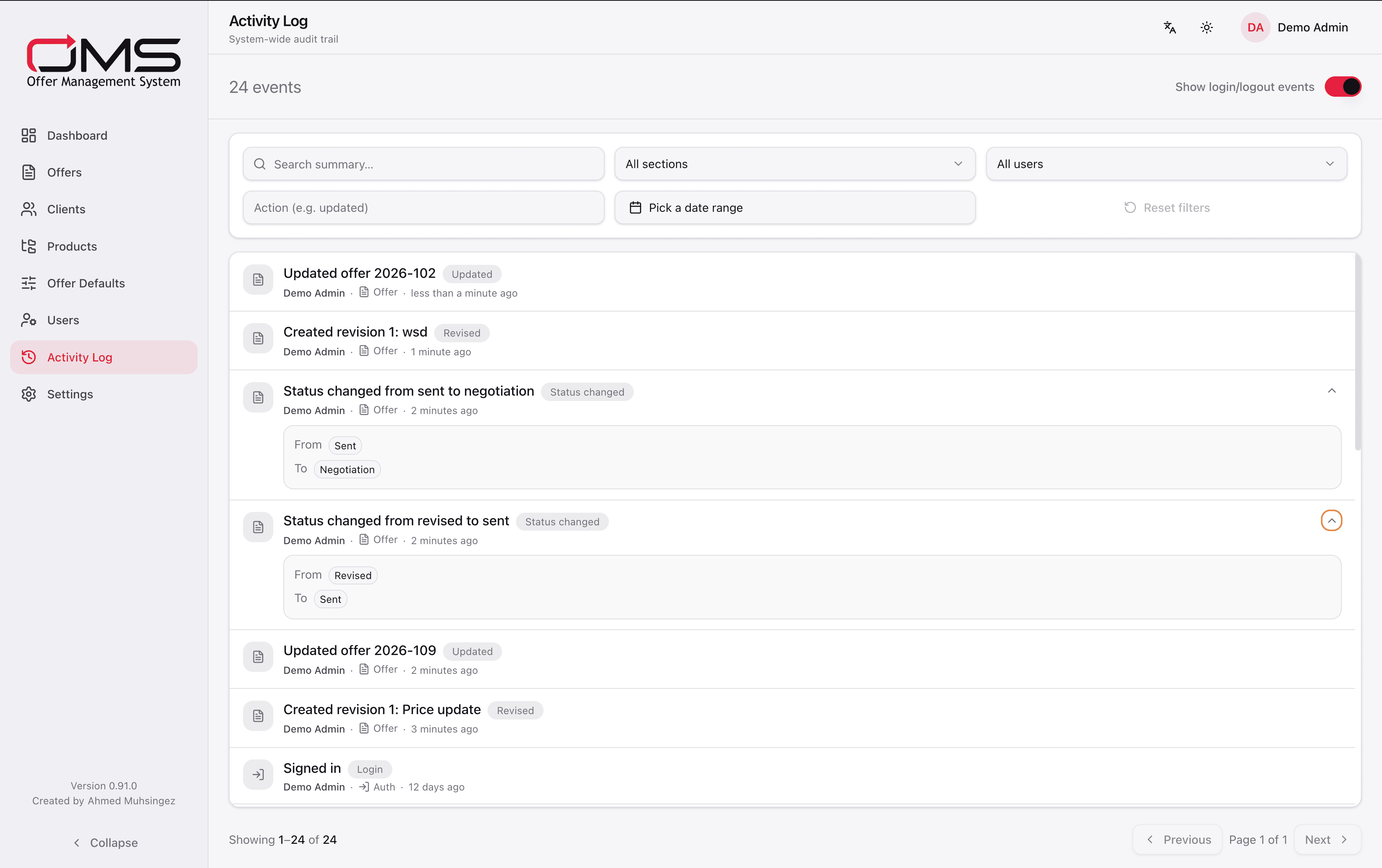
Task: Collapse the revised to sent event details
Action: pyautogui.click(x=1331, y=520)
